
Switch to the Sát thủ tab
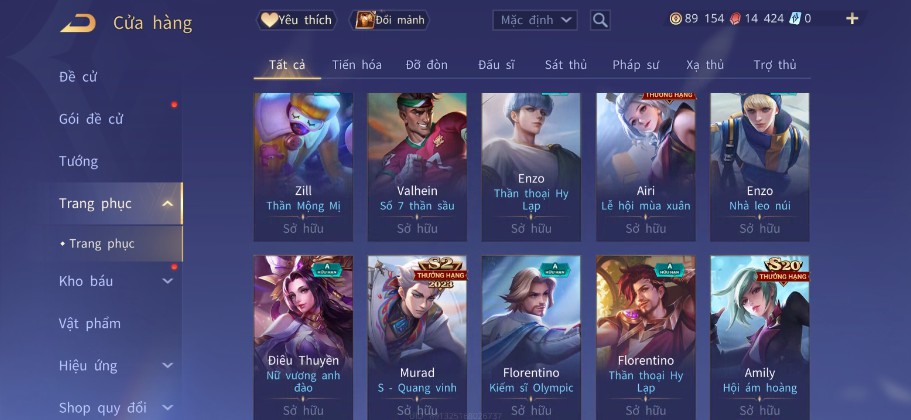click(x=566, y=64)
